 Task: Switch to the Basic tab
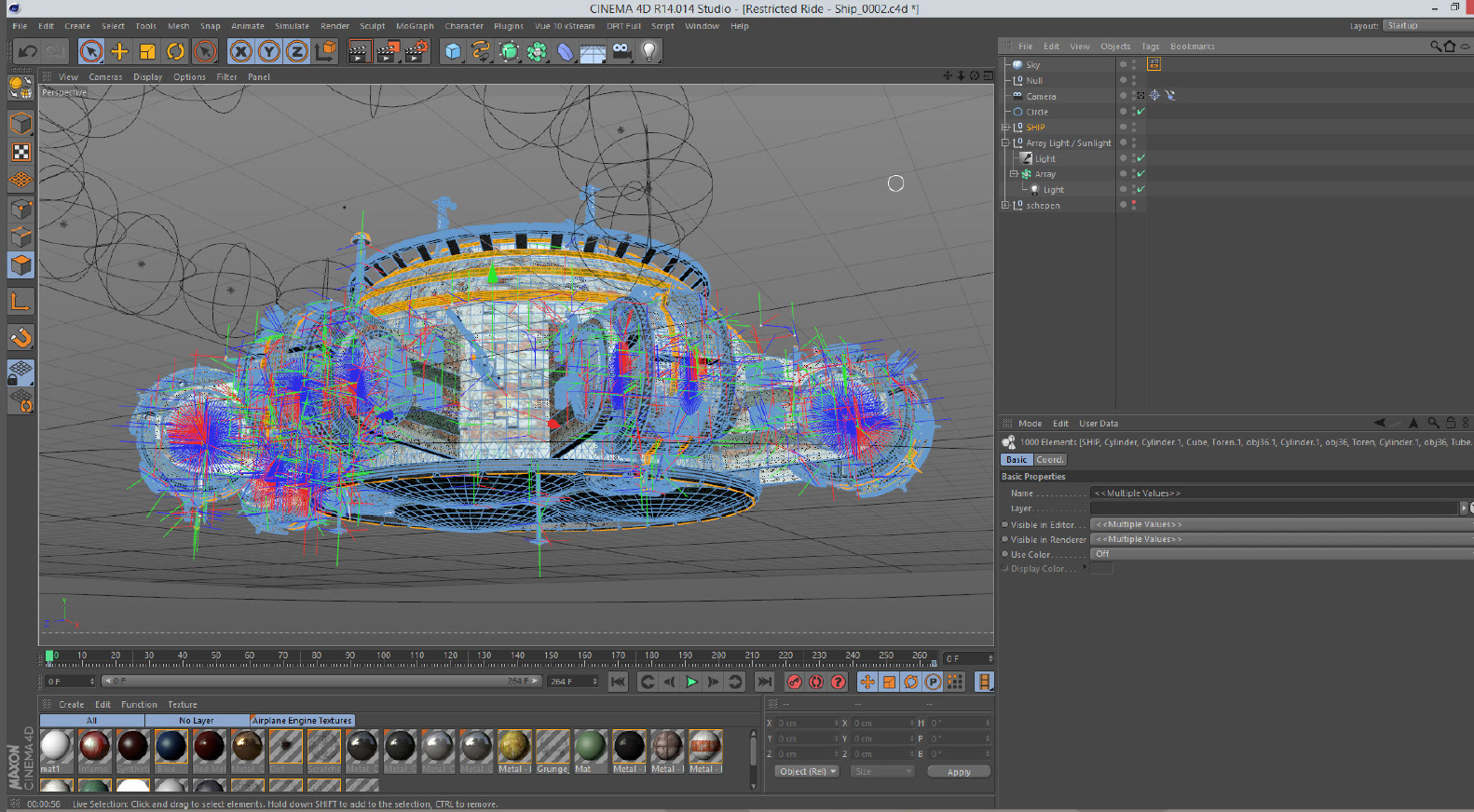1017,460
